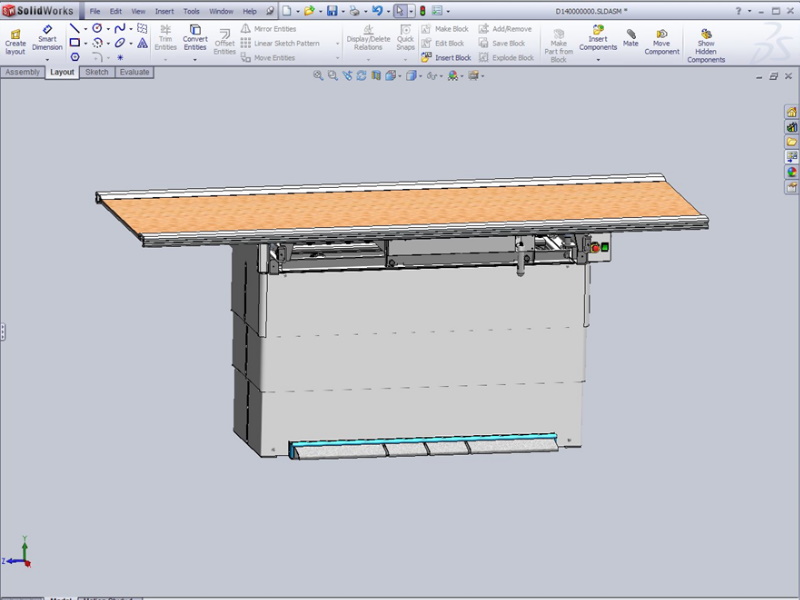The image size is (800, 600).
Task: Click Zoom to Fit in view toolbar
Action: 318,75
